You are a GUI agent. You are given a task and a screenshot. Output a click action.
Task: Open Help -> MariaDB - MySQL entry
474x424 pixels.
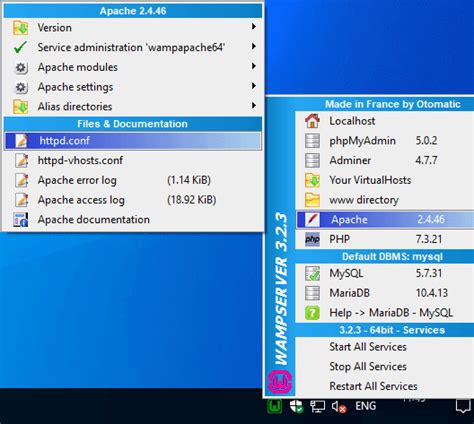click(x=385, y=313)
